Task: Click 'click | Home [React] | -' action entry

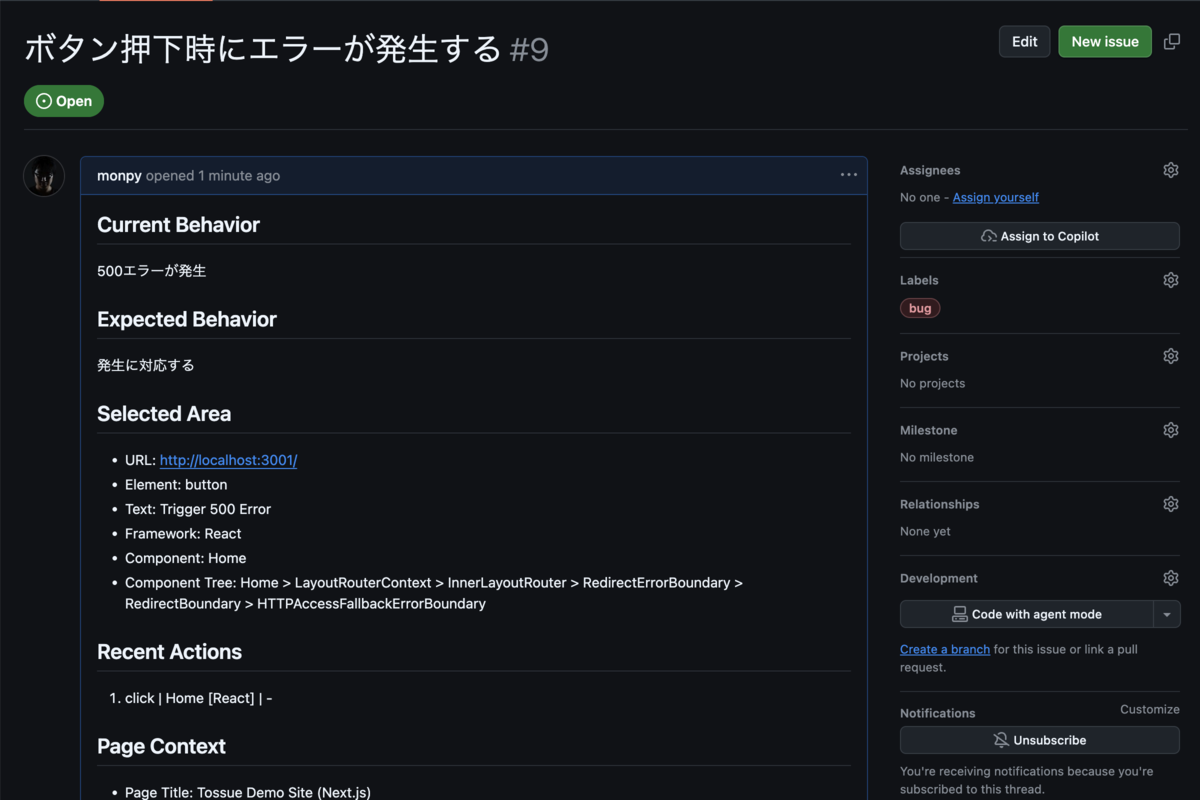Action: (x=199, y=698)
